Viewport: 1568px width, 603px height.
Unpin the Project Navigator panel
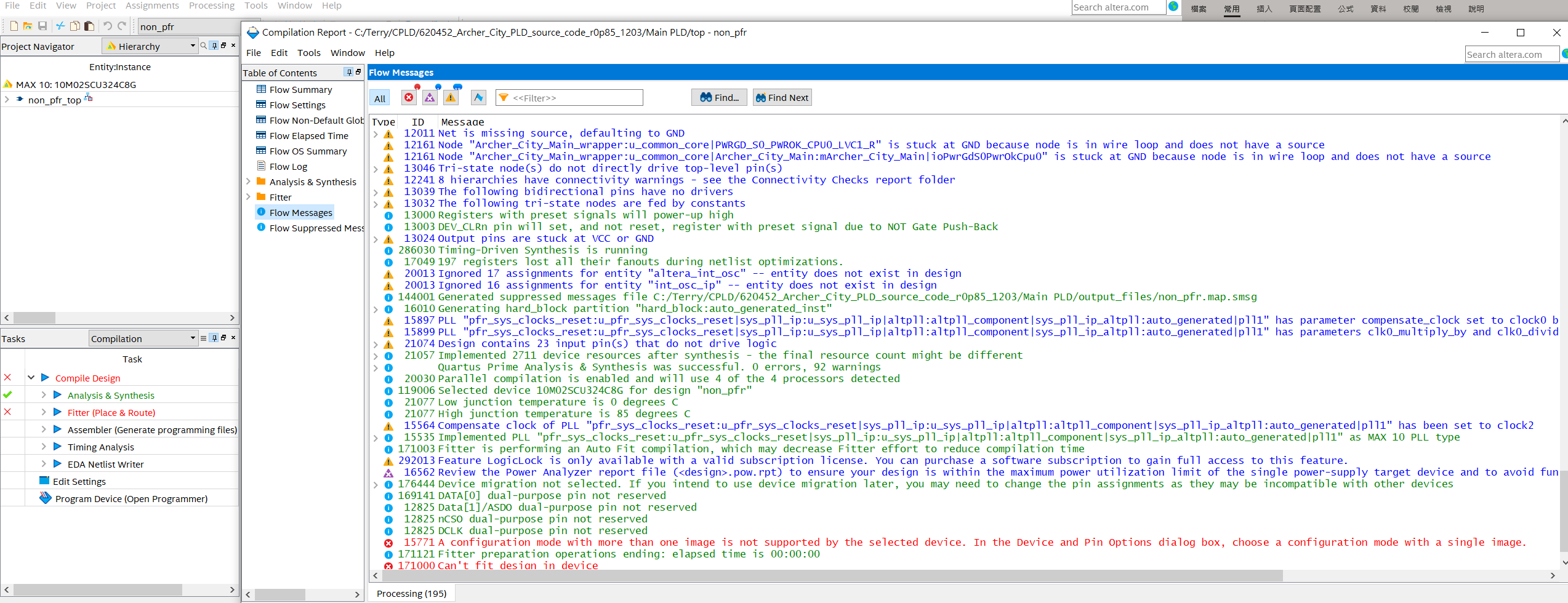(214, 46)
